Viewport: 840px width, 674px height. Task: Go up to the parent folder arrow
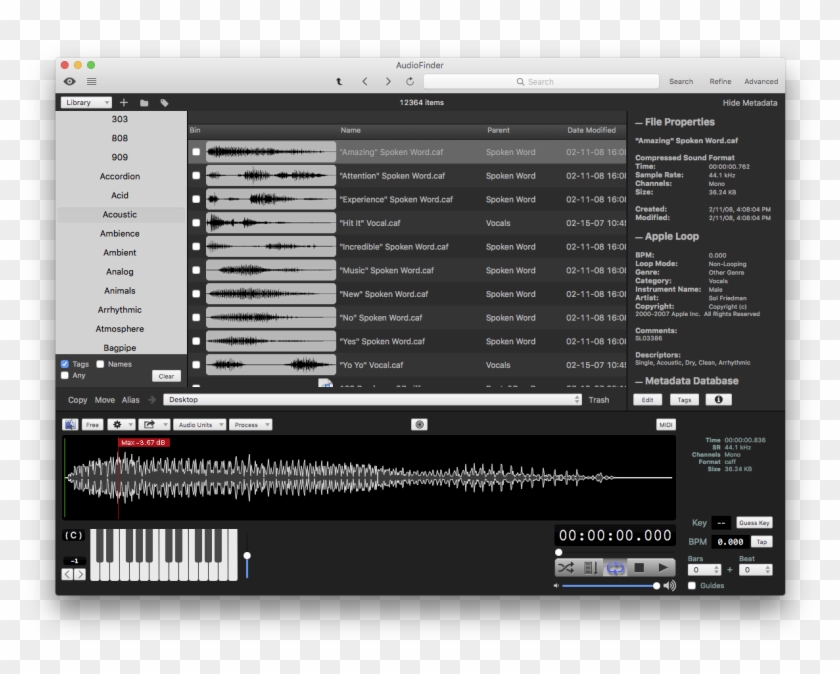tap(339, 81)
